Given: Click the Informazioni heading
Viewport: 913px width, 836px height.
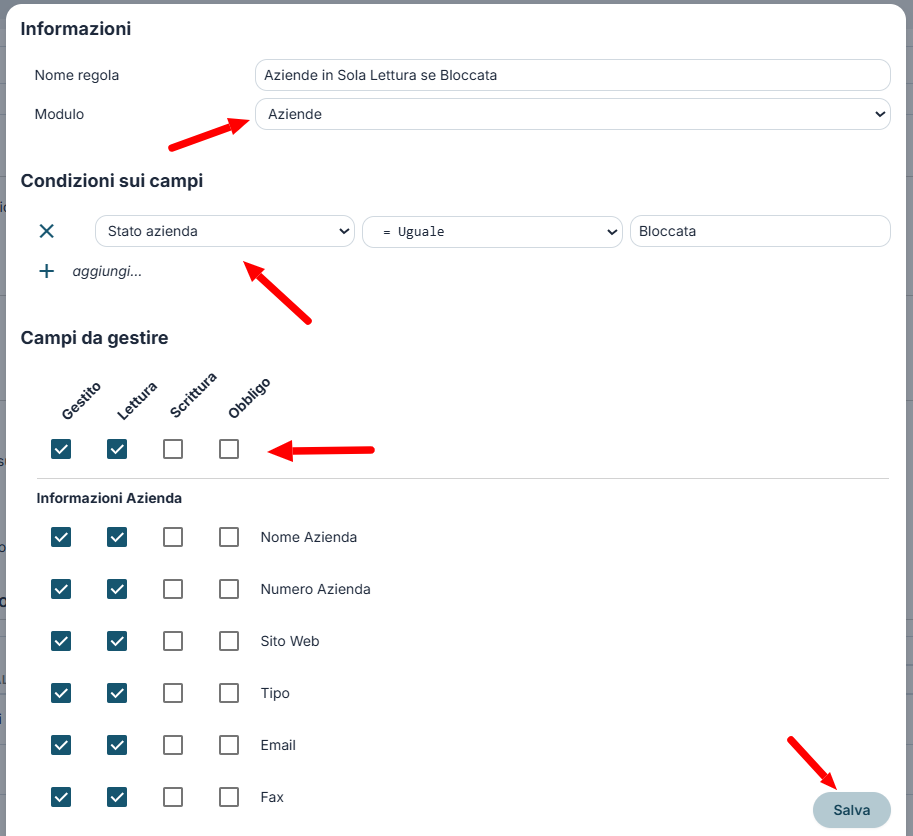Looking at the screenshot, I should point(76,29).
